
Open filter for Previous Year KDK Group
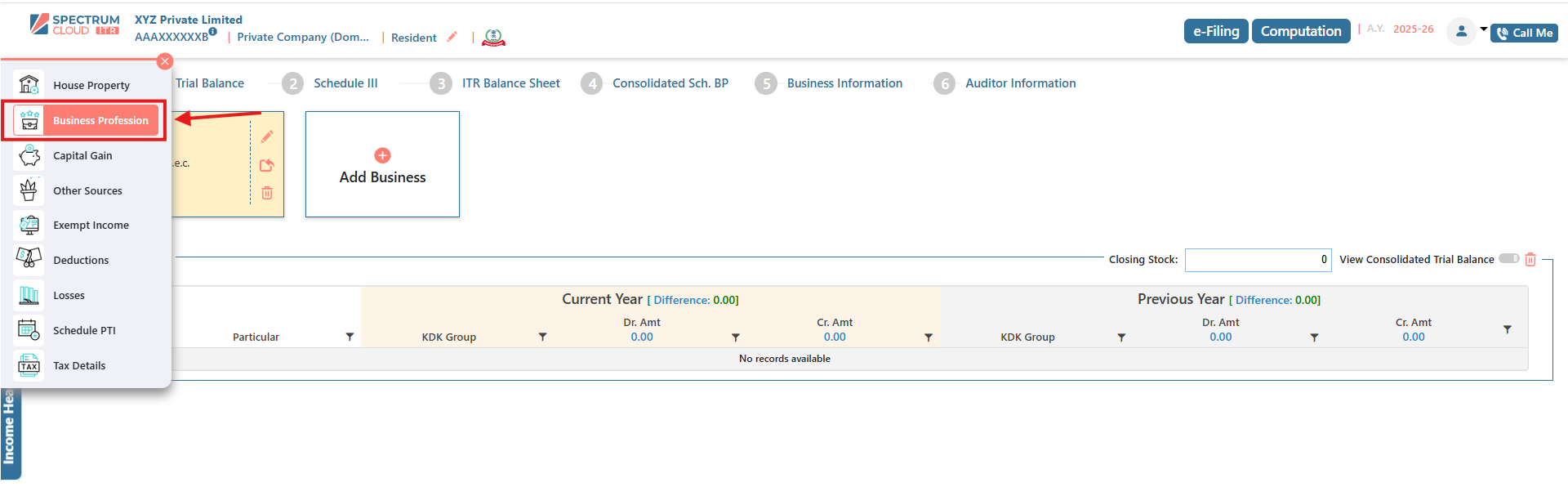tap(1121, 337)
